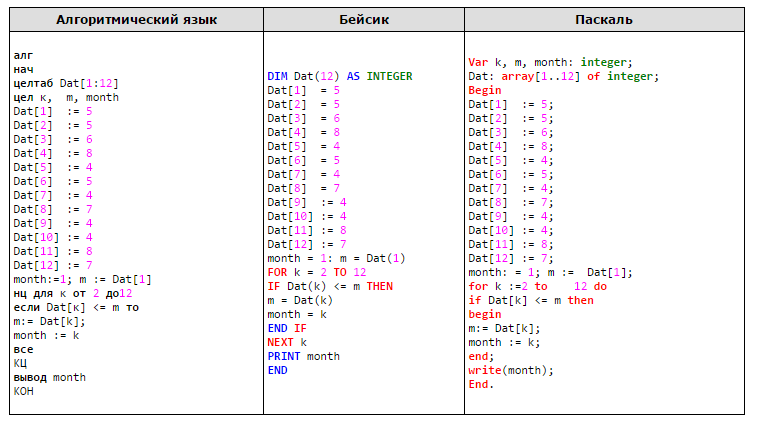Select the Pascal 'Begin' keyword line
This screenshot has width=759, height=432.
[x=485, y=91]
